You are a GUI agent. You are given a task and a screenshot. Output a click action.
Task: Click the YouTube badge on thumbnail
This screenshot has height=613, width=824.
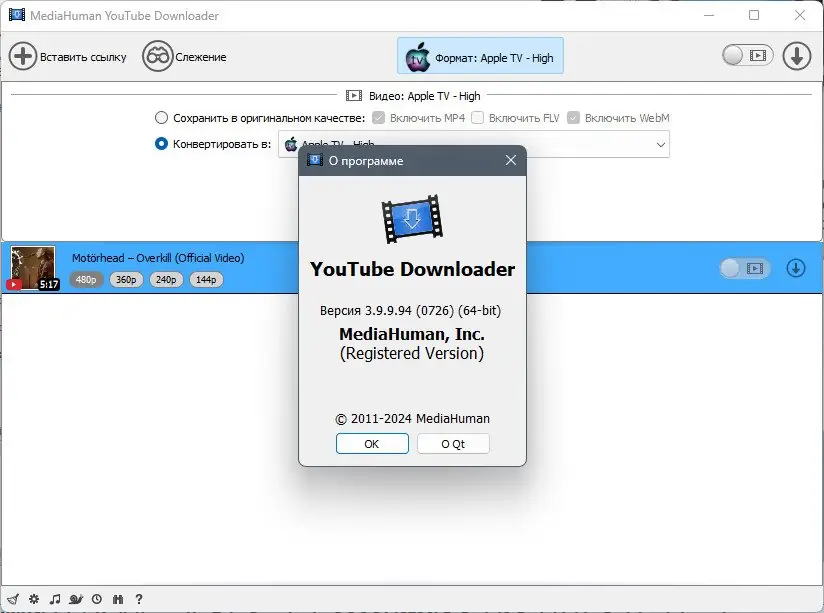click(x=14, y=284)
